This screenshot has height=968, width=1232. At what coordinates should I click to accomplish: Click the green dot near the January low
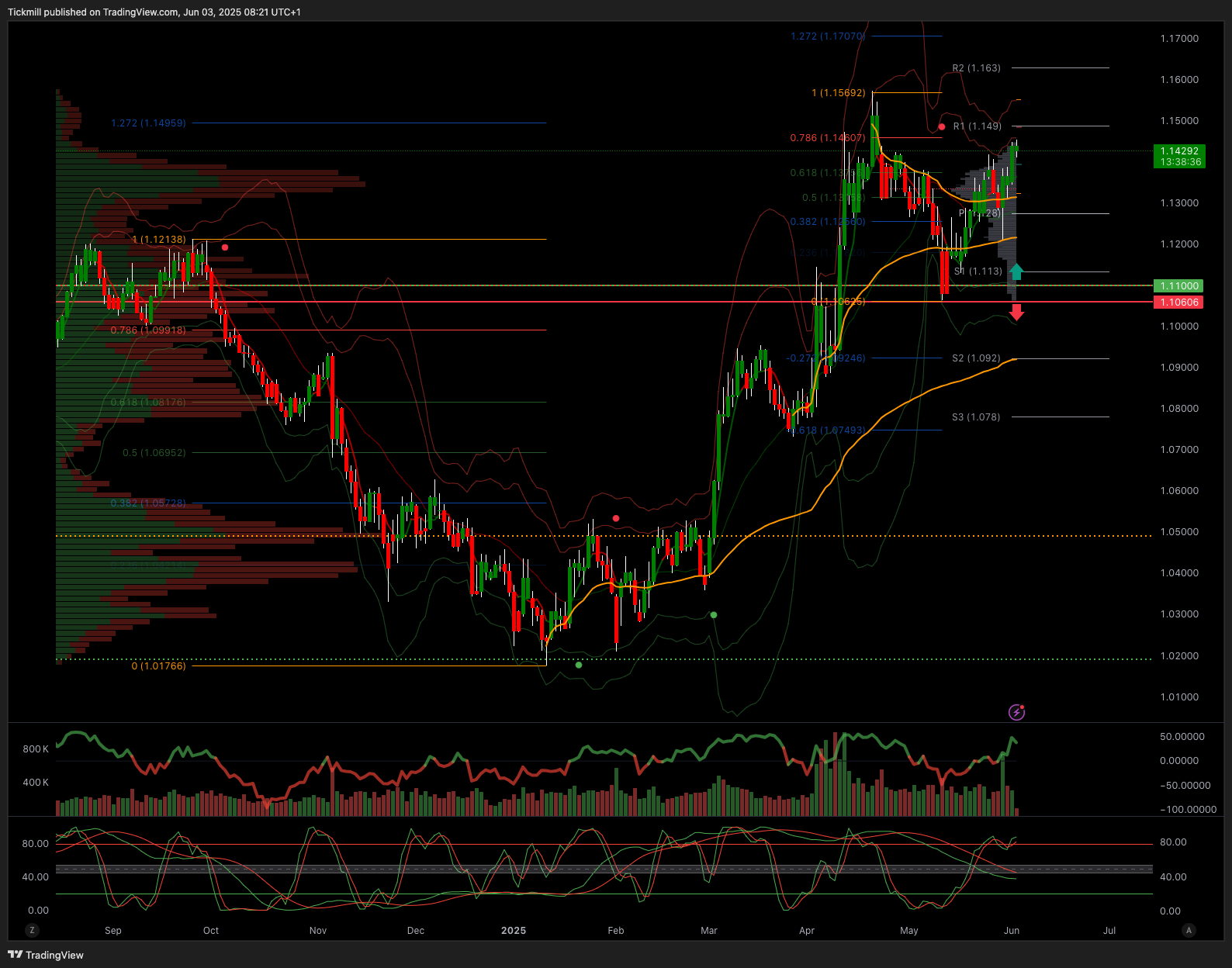(579, 665)
